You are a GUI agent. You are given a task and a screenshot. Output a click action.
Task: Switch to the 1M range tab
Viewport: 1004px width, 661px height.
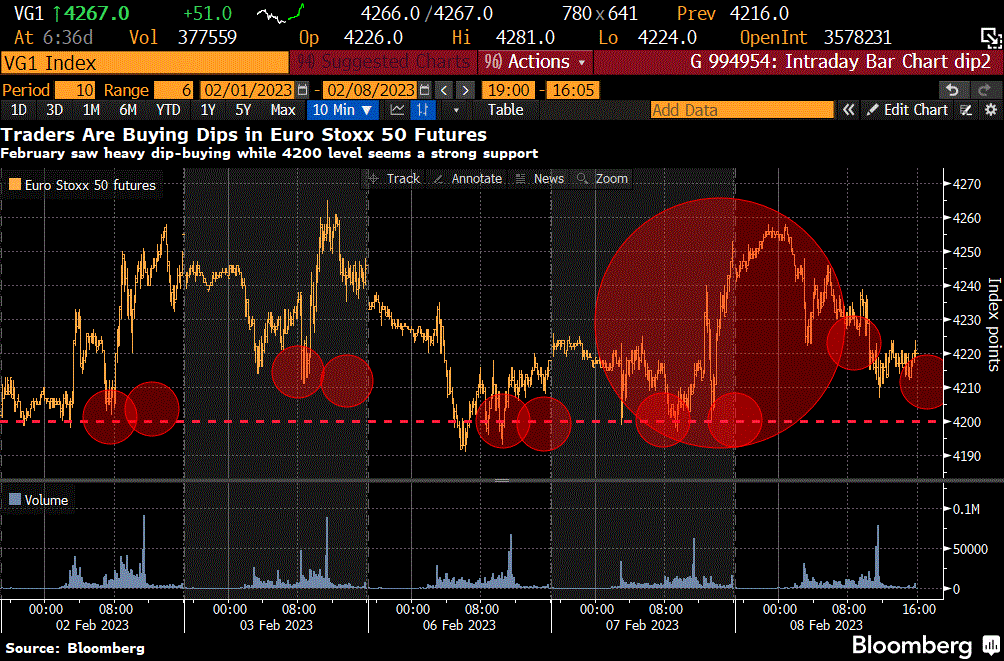tap(91, 110)
